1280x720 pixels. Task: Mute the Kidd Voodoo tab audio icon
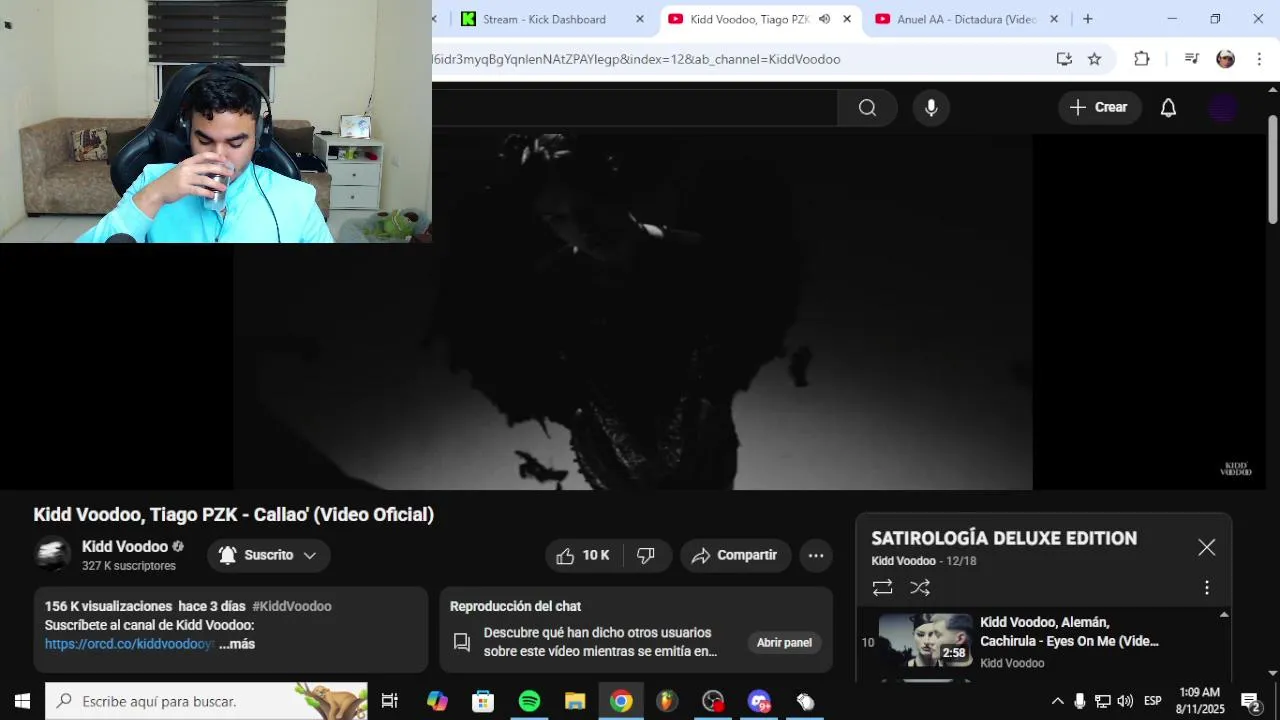click(x=824, y=19)
